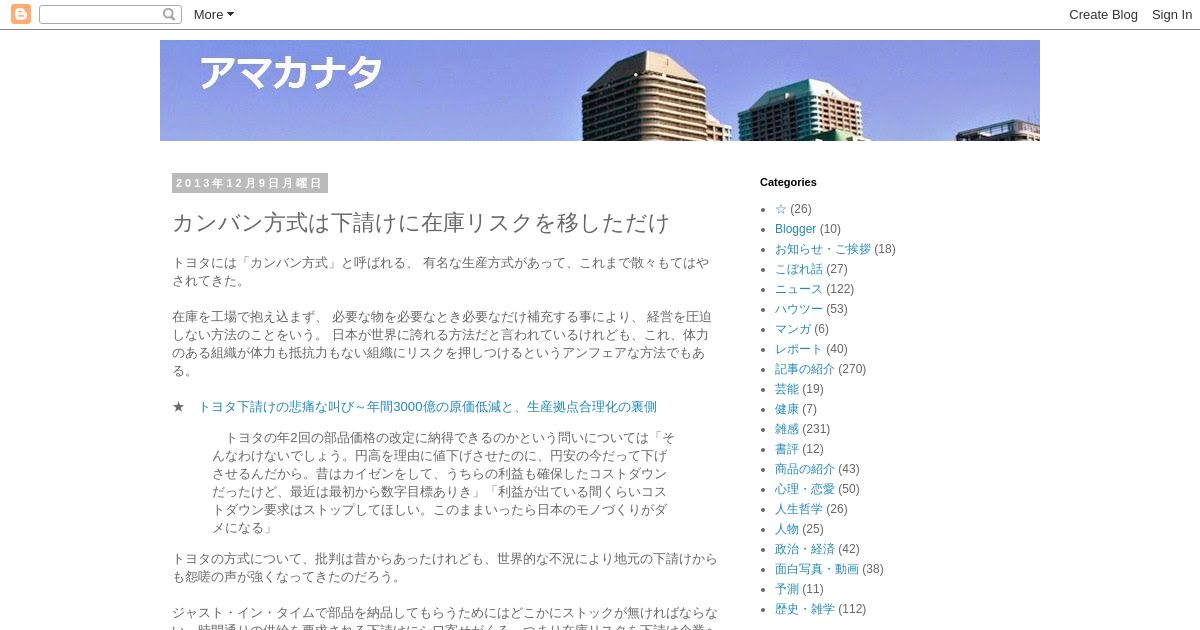Open the 歴史・雑学 category
The width and height of the screenshot is (1200, 630).
[805, 609]
